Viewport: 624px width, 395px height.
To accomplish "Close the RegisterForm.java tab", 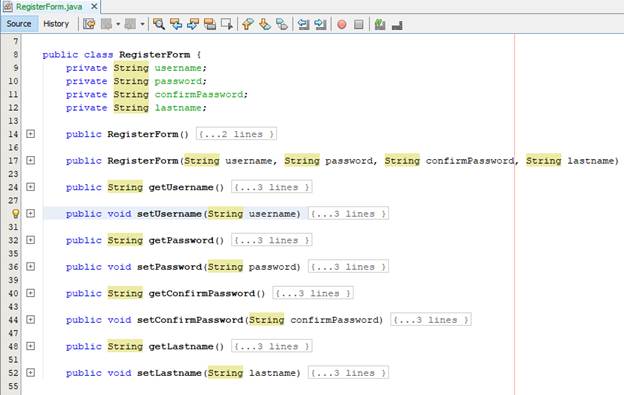I will point(94,6).
